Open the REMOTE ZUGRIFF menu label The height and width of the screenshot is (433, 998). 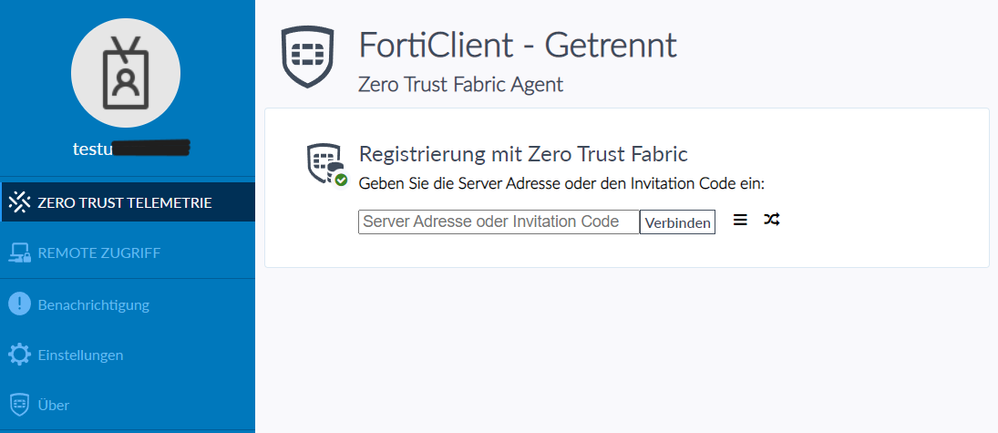[99, 253]
